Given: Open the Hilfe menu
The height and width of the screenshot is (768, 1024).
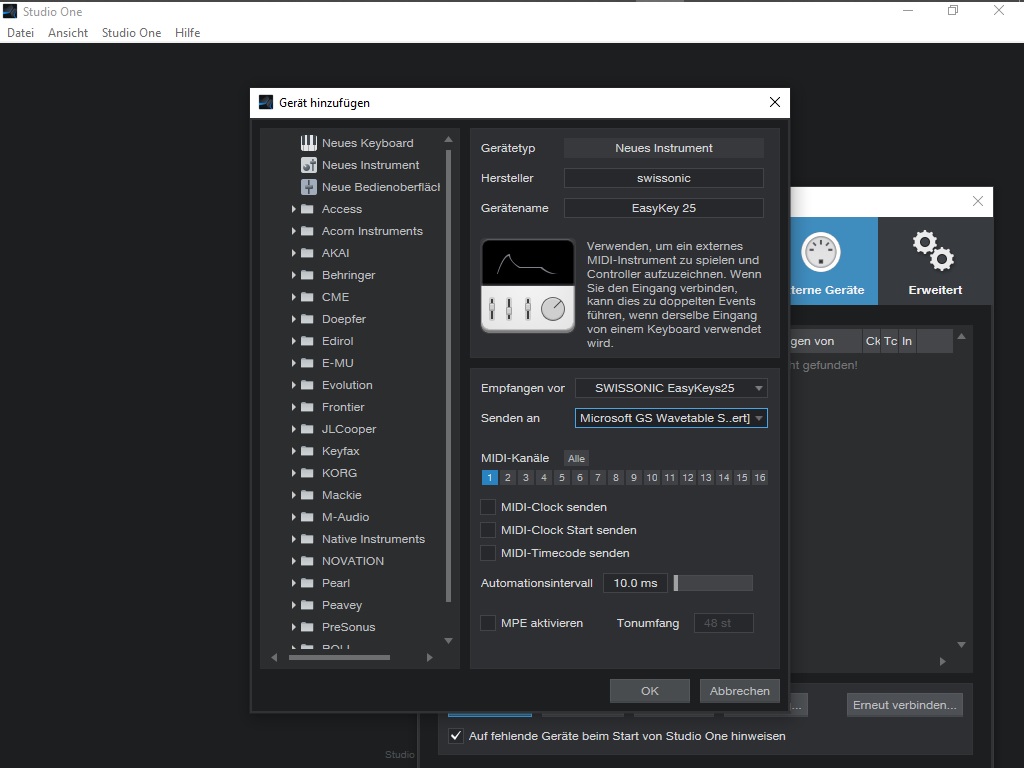Looking at the screenshot, I should (187, 33).
